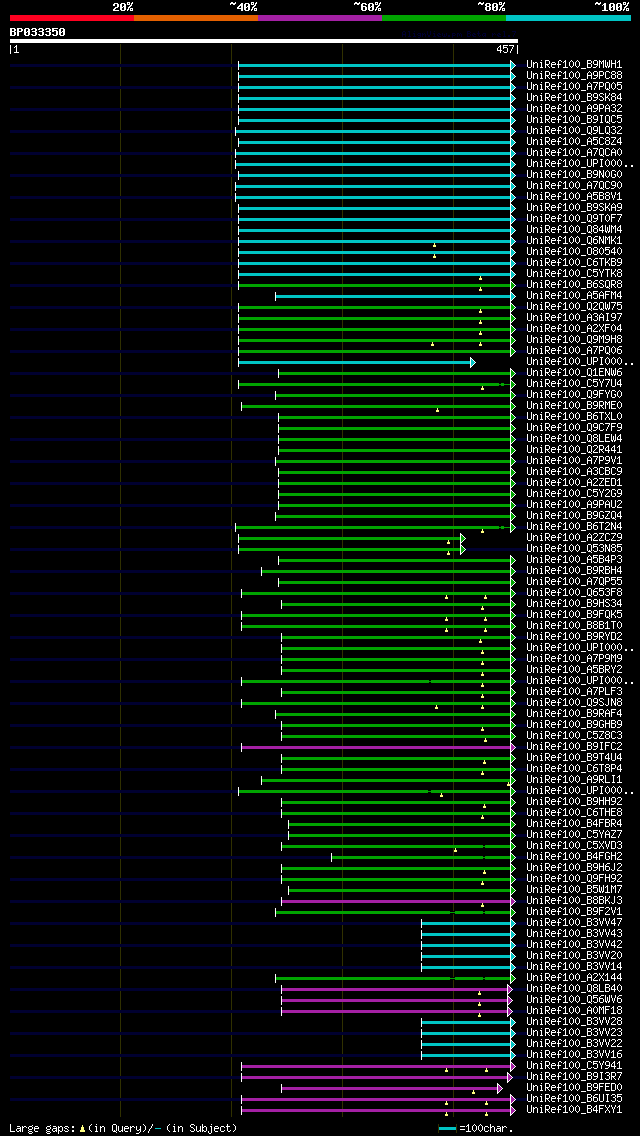The height and width of the screenshot is (1136, 640).
Task: Open hit UniRef100_Q653F8
Action: [x=574, y=593]
